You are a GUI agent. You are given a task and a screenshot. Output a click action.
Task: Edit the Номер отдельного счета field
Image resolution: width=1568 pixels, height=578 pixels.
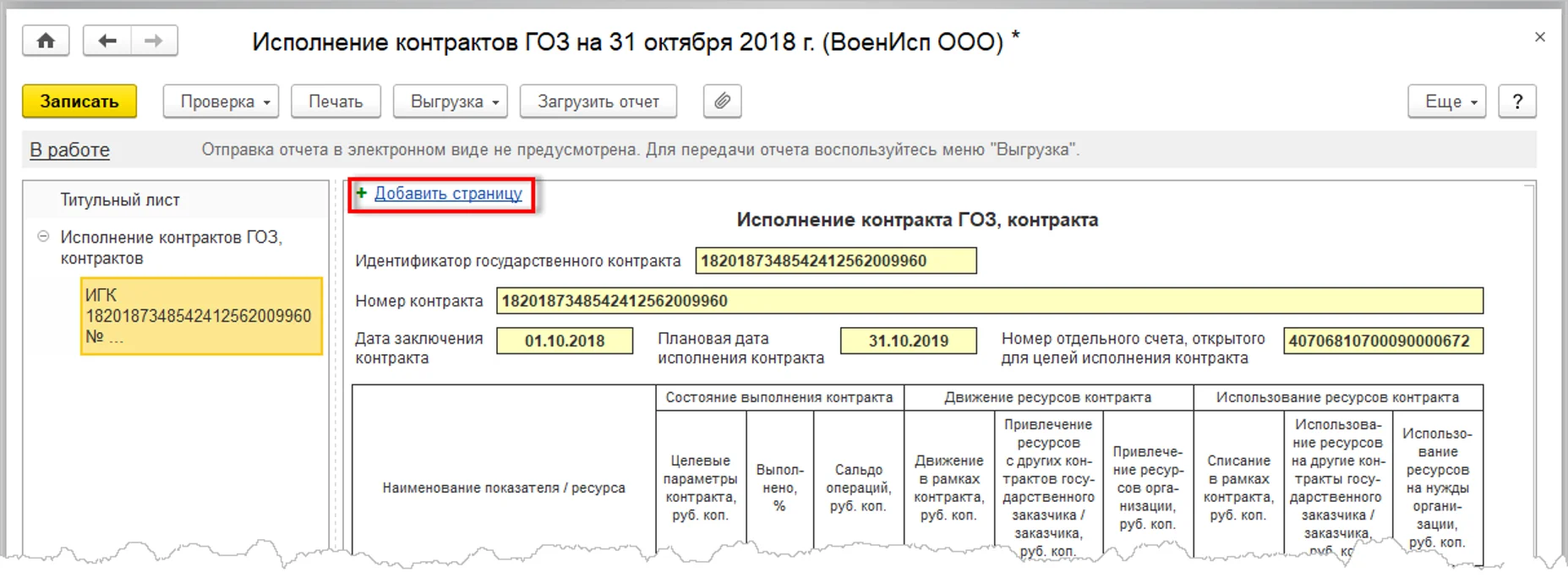coord(1383,341)
